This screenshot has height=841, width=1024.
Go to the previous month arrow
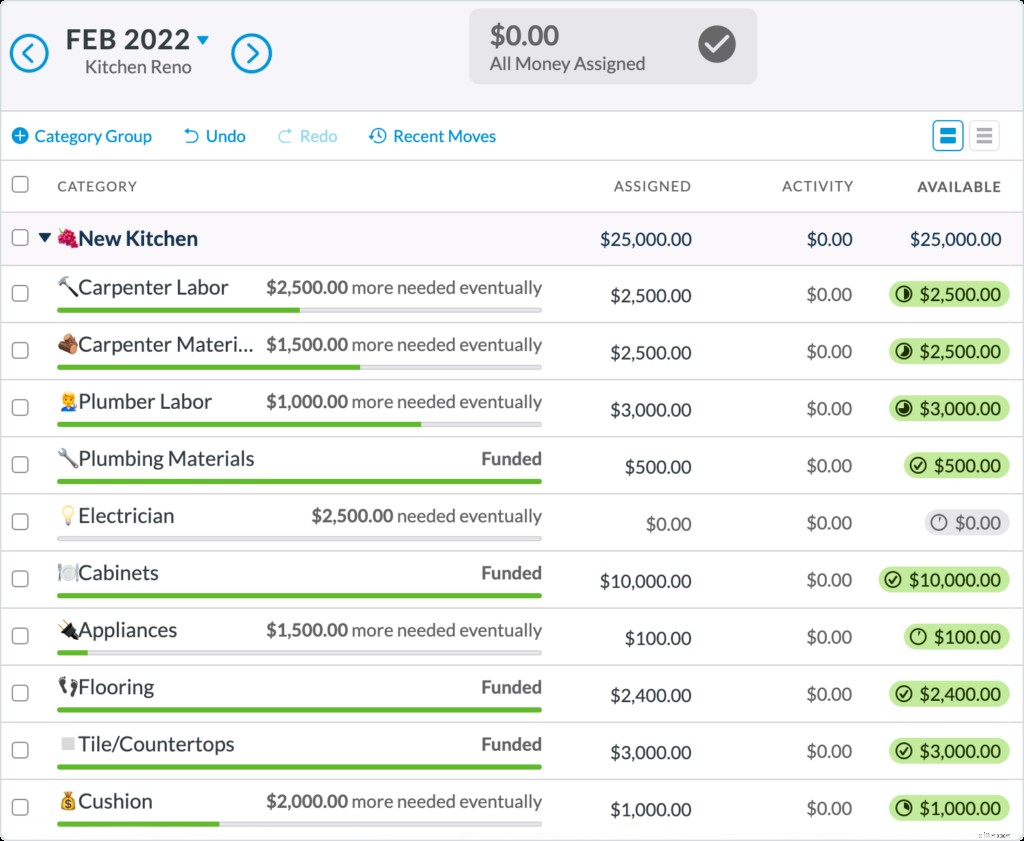point(29,53)
